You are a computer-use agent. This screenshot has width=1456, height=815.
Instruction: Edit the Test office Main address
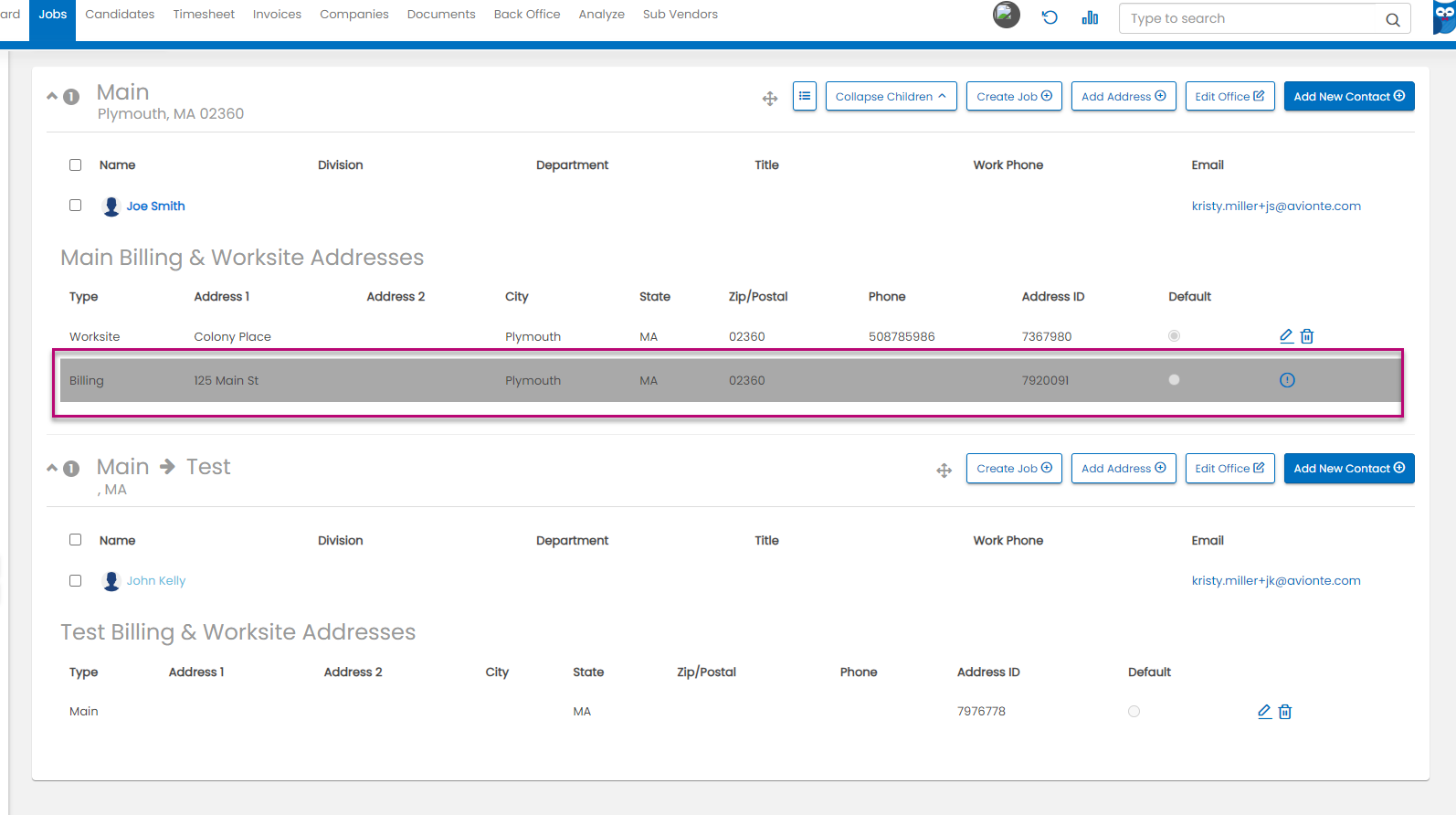coord(1264,712)
